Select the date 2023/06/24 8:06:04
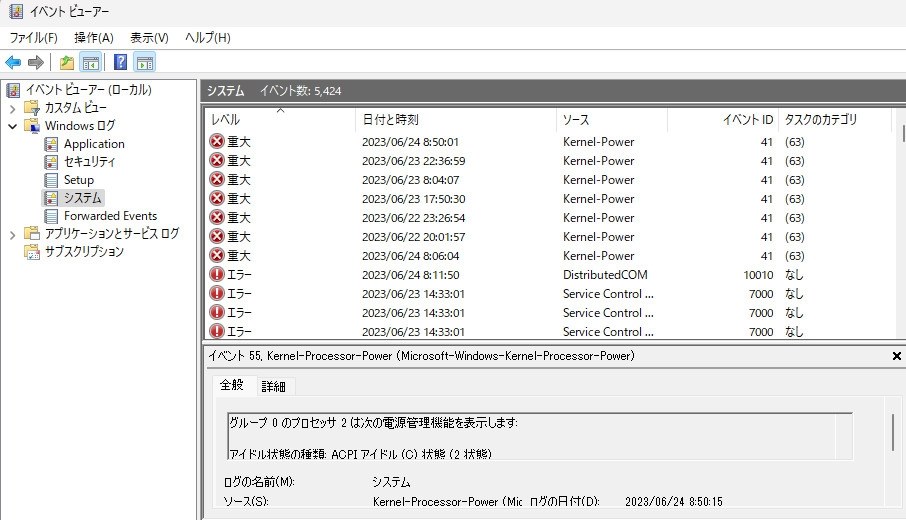Viewport: 906px width, 520px height. (x=410, y=255)
